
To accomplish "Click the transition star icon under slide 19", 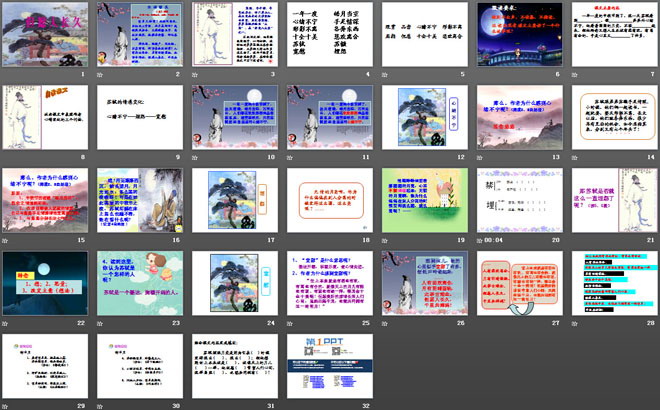I will pos(385,240).
